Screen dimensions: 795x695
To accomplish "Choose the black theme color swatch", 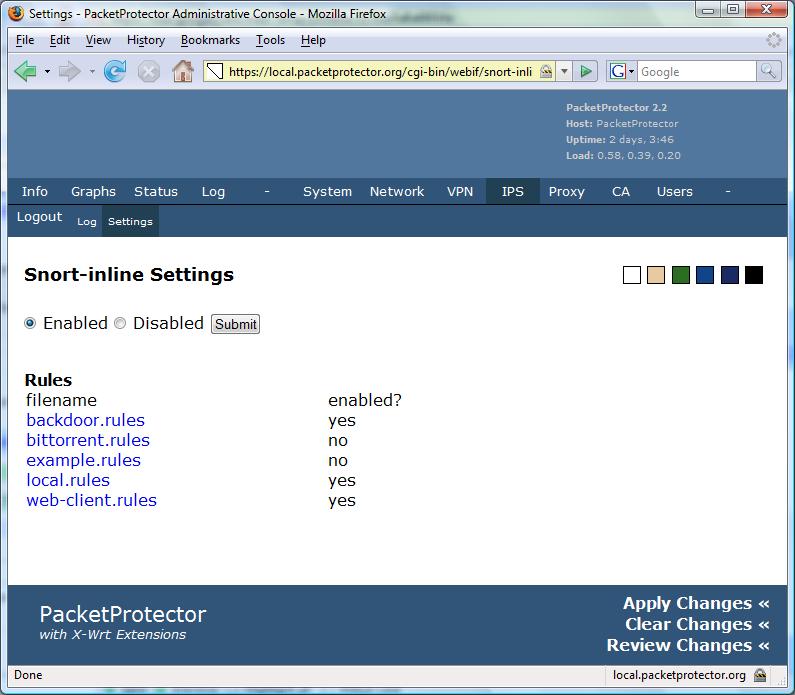I will tap(754, 275).
